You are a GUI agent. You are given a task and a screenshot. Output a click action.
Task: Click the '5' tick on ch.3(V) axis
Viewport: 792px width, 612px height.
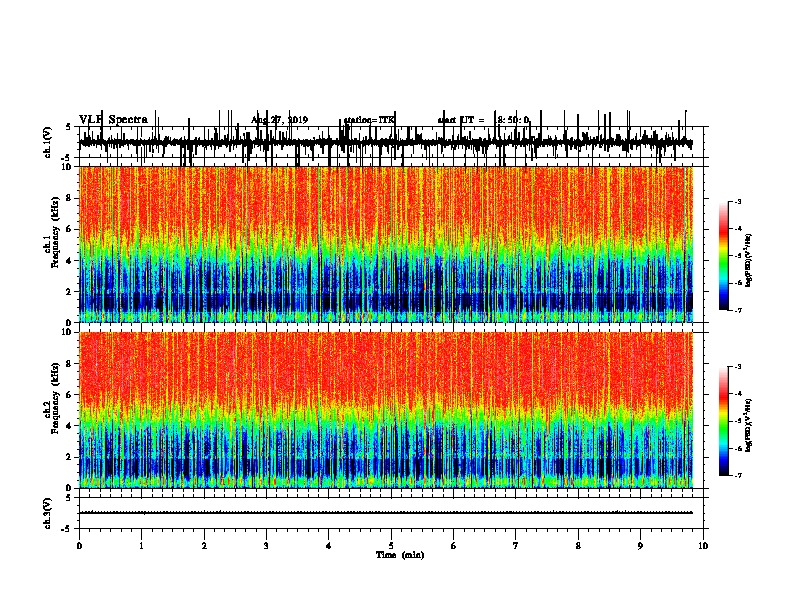click(69, 498)
